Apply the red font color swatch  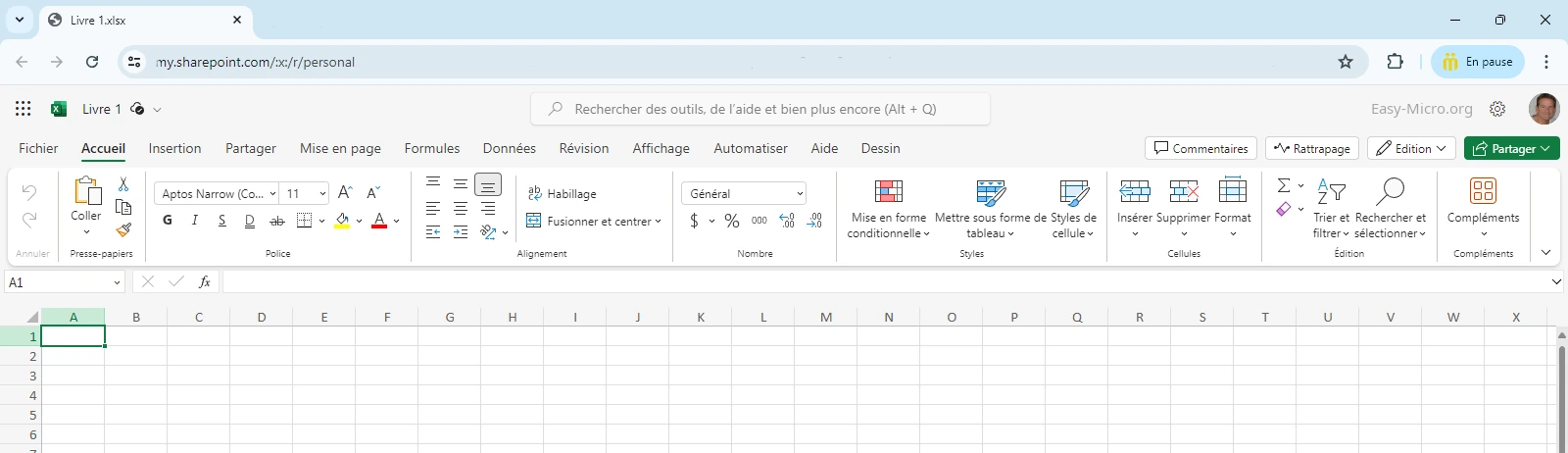379,222
